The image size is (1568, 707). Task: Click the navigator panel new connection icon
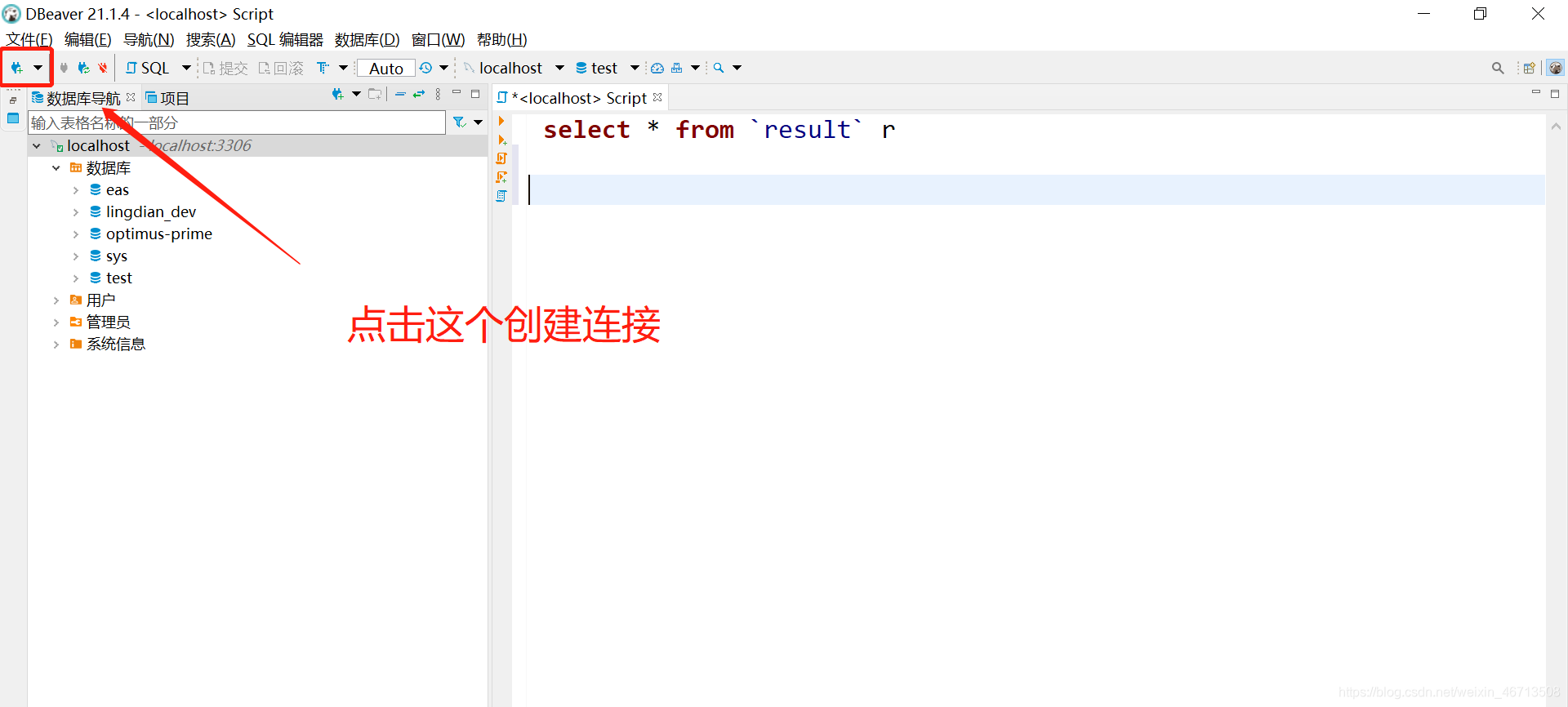[338, 95]
